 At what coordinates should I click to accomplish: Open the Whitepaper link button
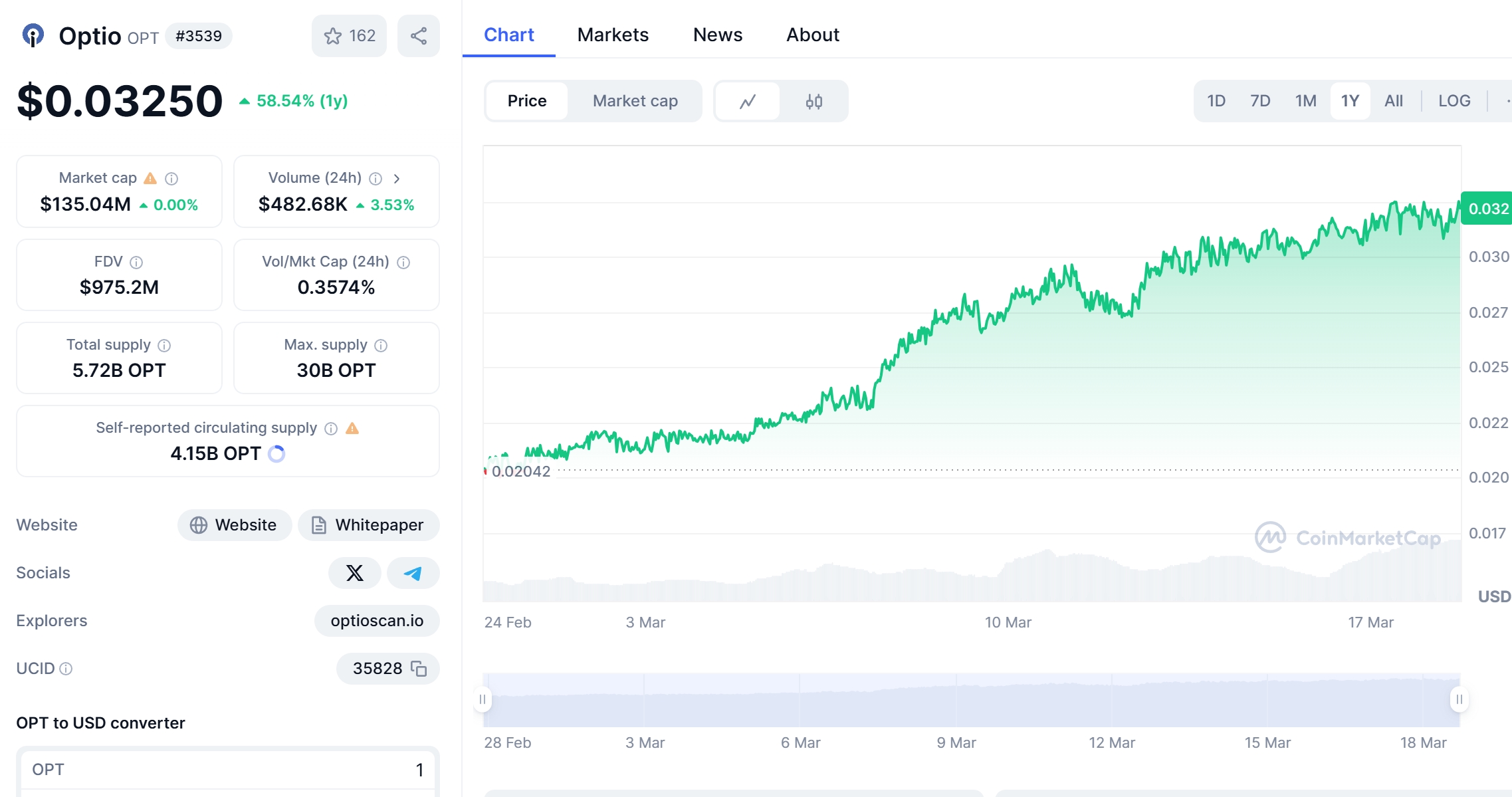[x=369, y=525]
